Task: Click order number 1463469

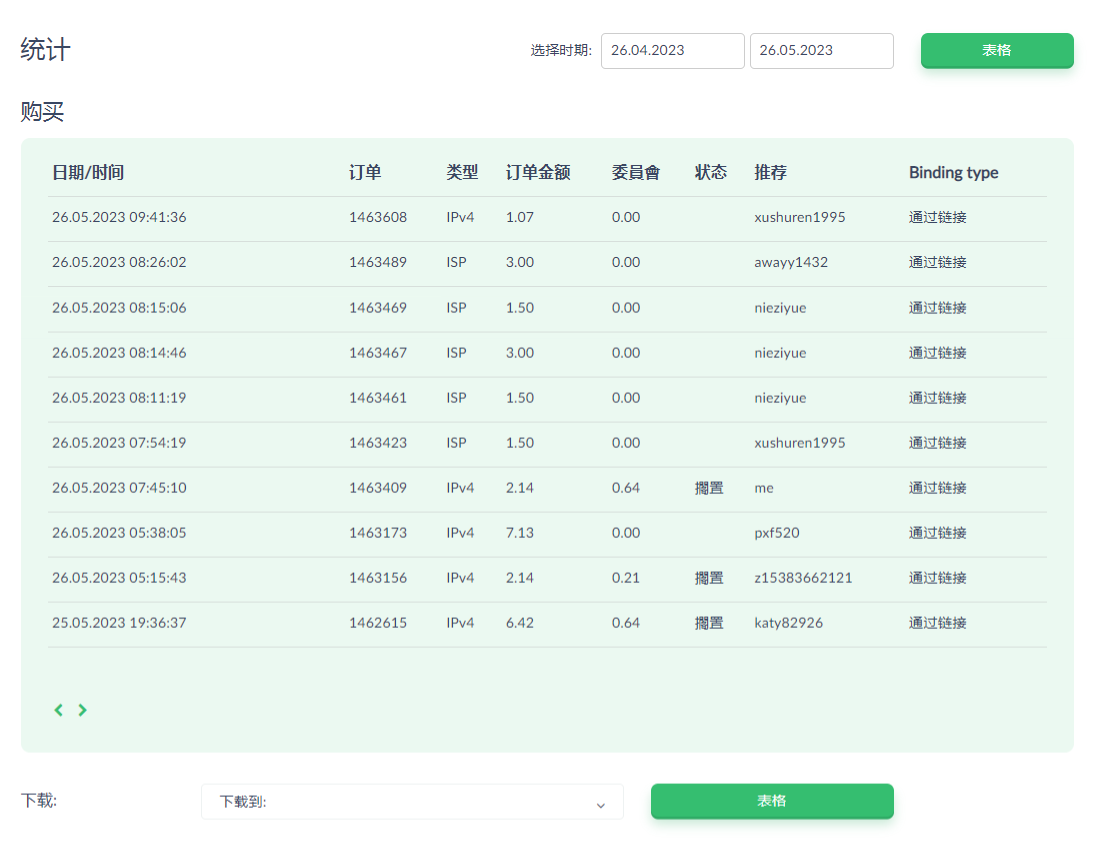Action: click(x=378, y=308)
